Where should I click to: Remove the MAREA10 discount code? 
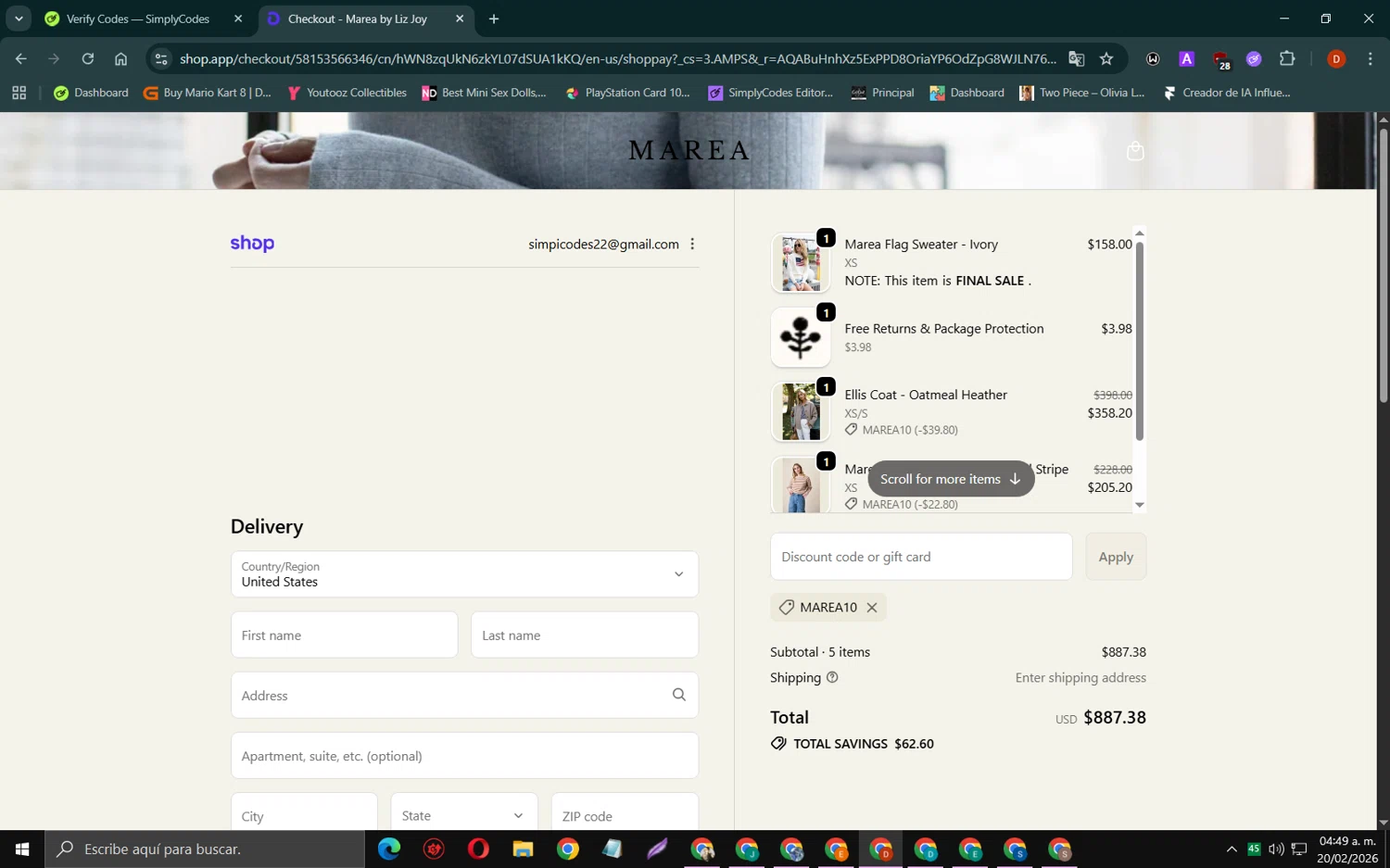[x=872, y=608]
